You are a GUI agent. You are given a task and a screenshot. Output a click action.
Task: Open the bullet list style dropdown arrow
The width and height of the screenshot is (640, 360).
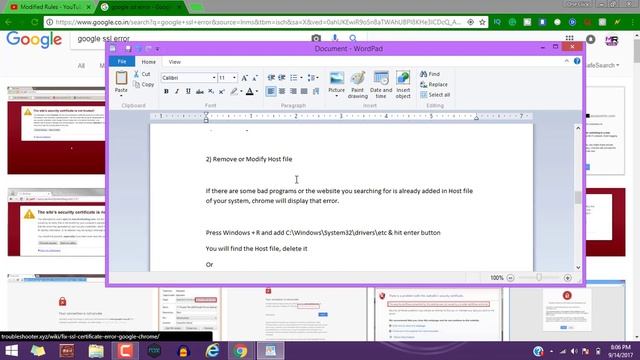(301, 78)
